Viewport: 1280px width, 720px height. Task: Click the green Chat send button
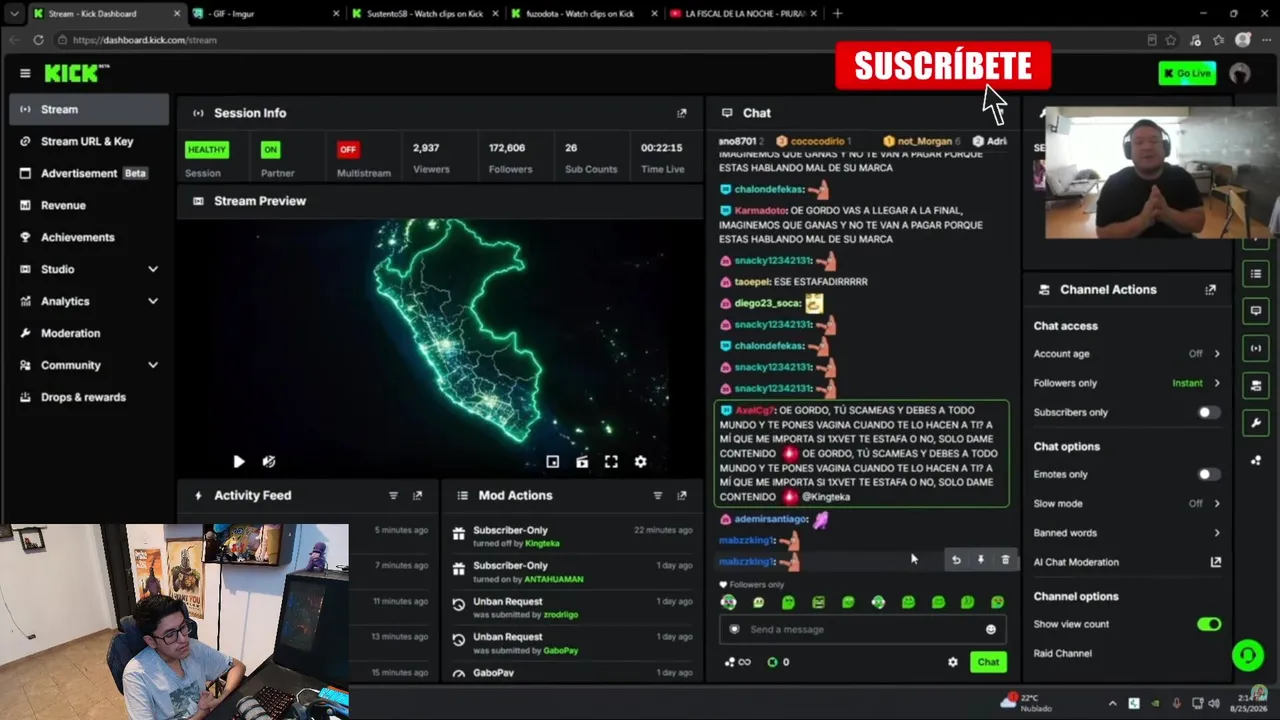click(x=988, y=662)
